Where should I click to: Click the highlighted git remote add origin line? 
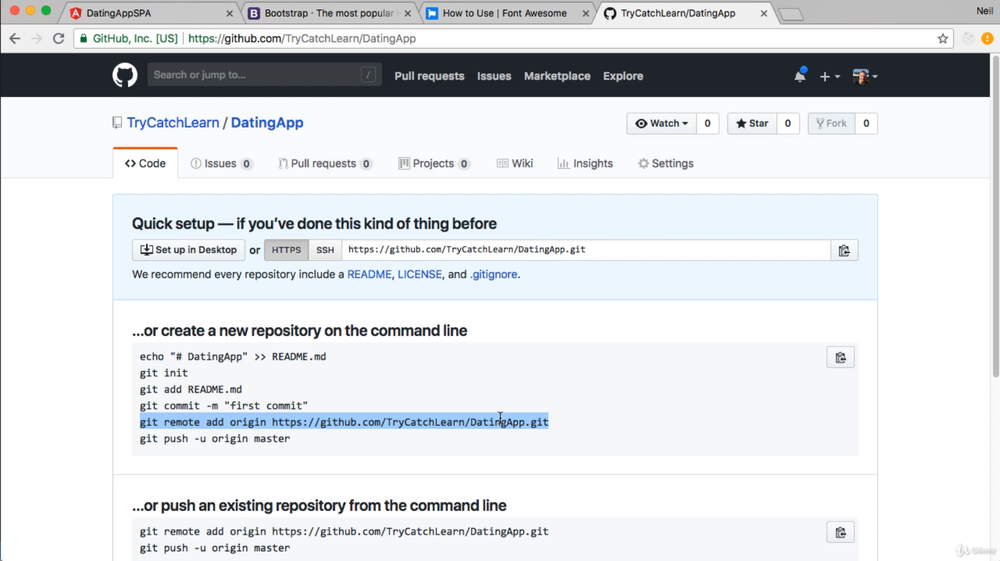click(344, 422)
